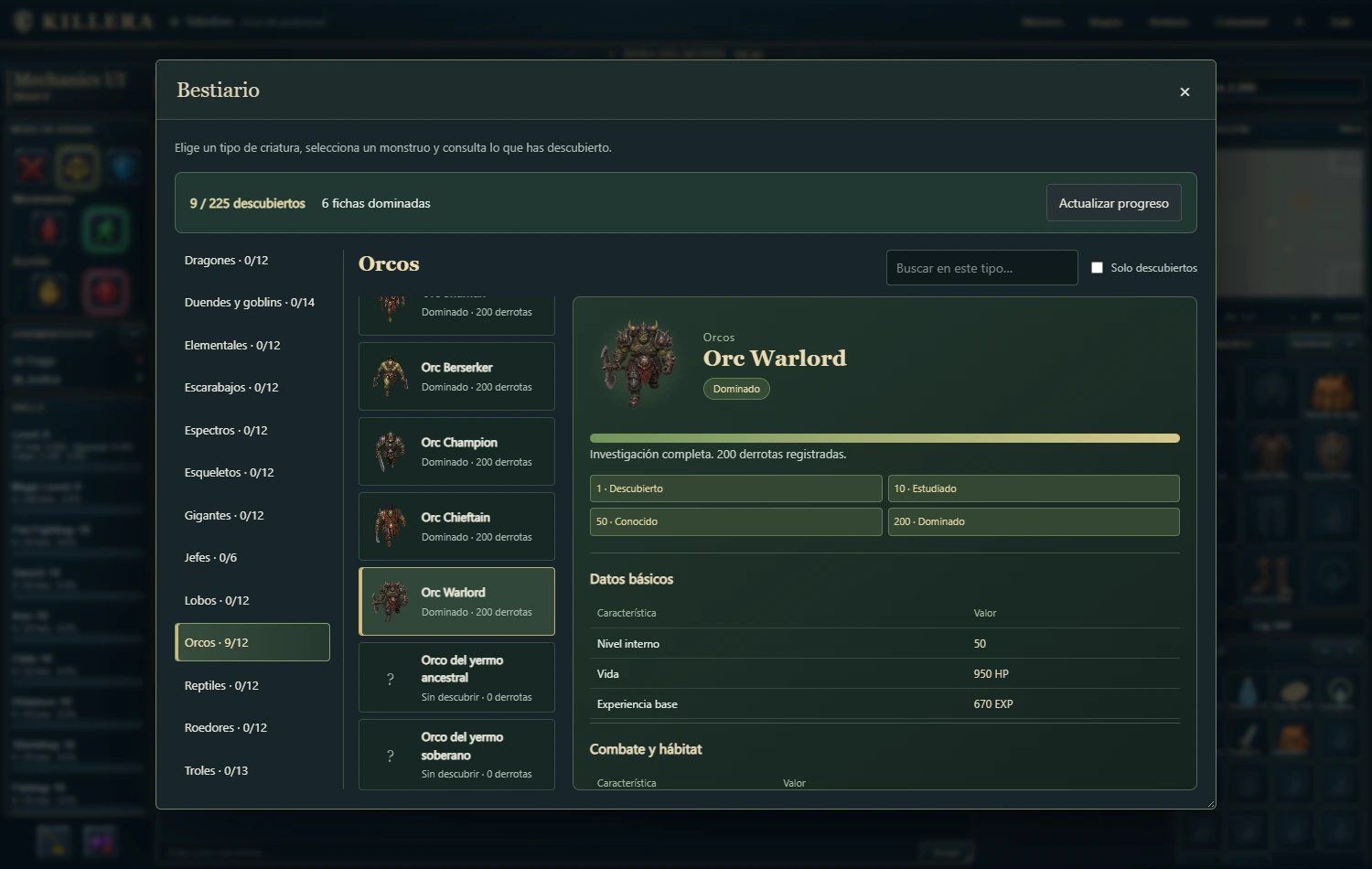Click the 50 · Conocido milestone
The width and height of the screenshot is (1372, 869).
click(735, 521)
